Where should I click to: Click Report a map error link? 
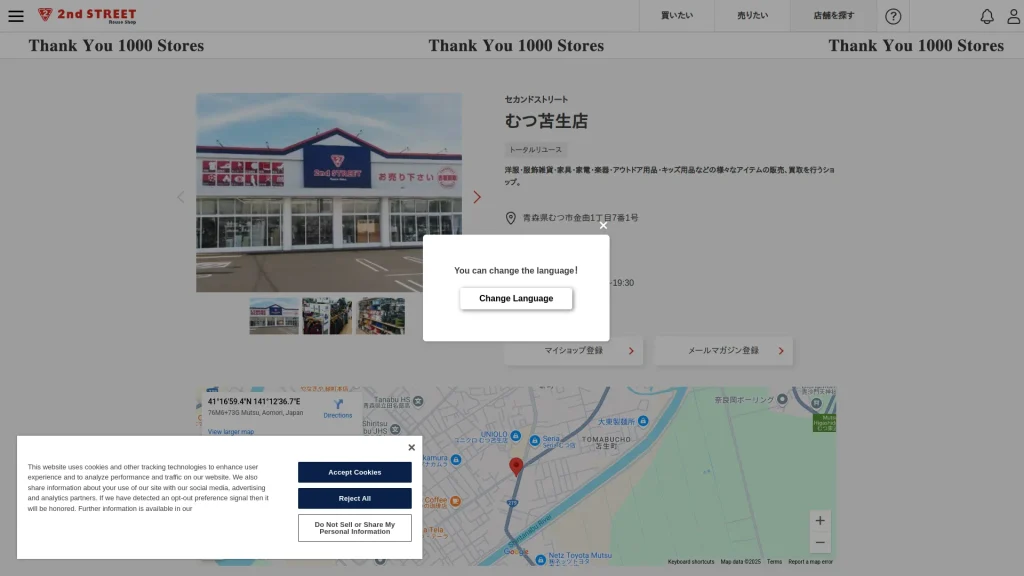[810, 562]
